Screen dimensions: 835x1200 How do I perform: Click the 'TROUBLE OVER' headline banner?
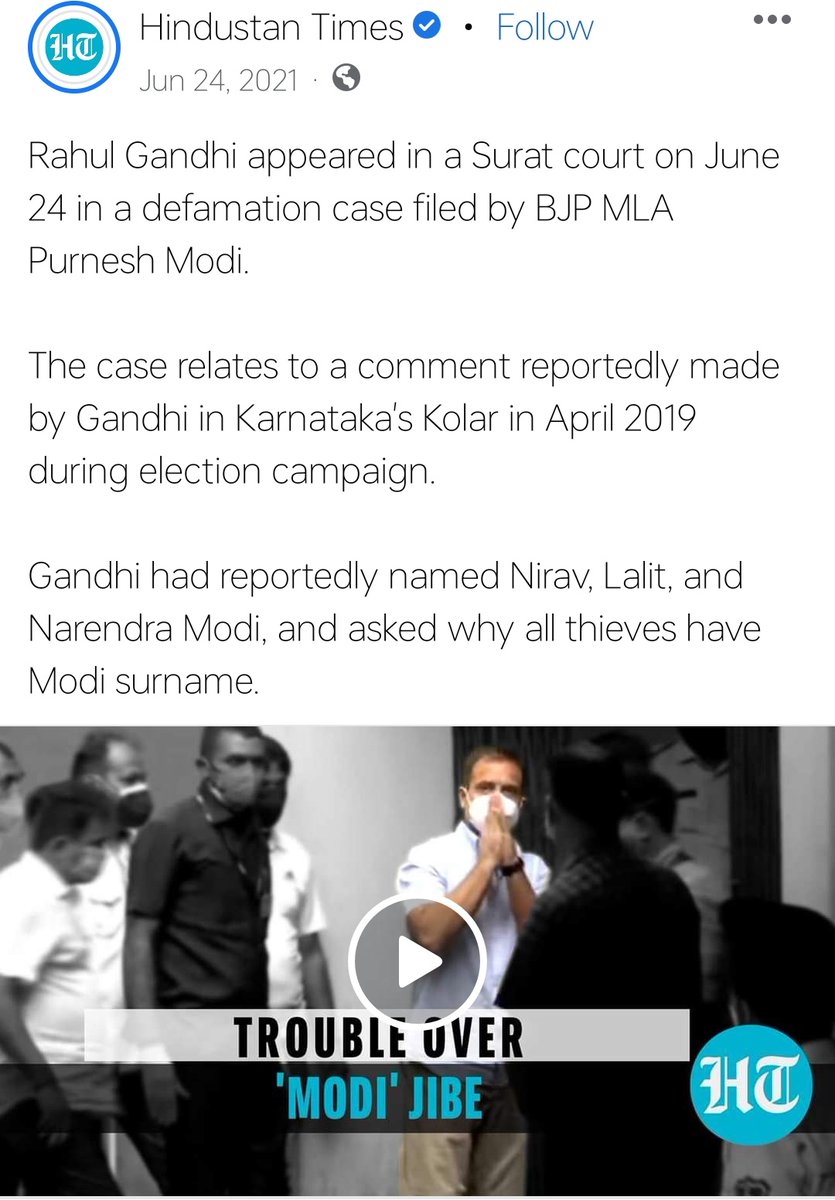coord(387,1036)
